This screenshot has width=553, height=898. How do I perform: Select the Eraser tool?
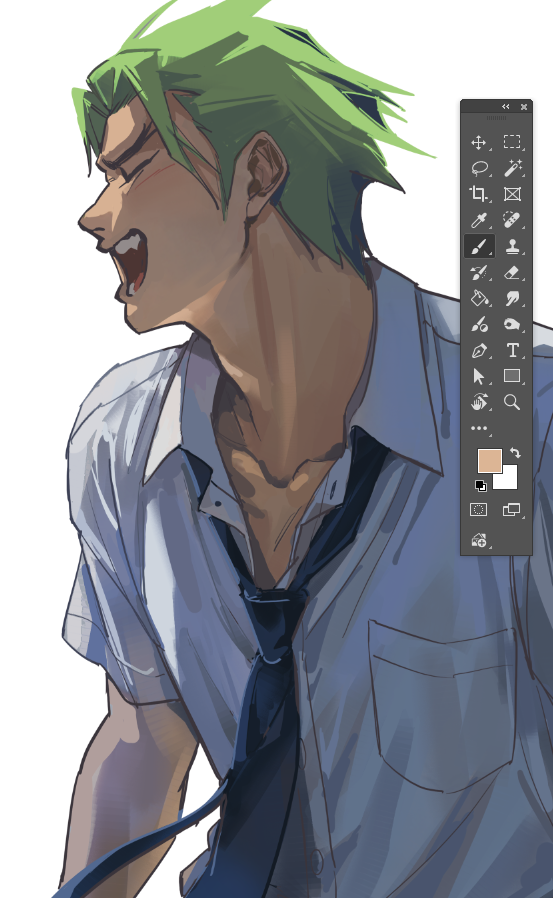pyautogui.click(x=512, y=273)
